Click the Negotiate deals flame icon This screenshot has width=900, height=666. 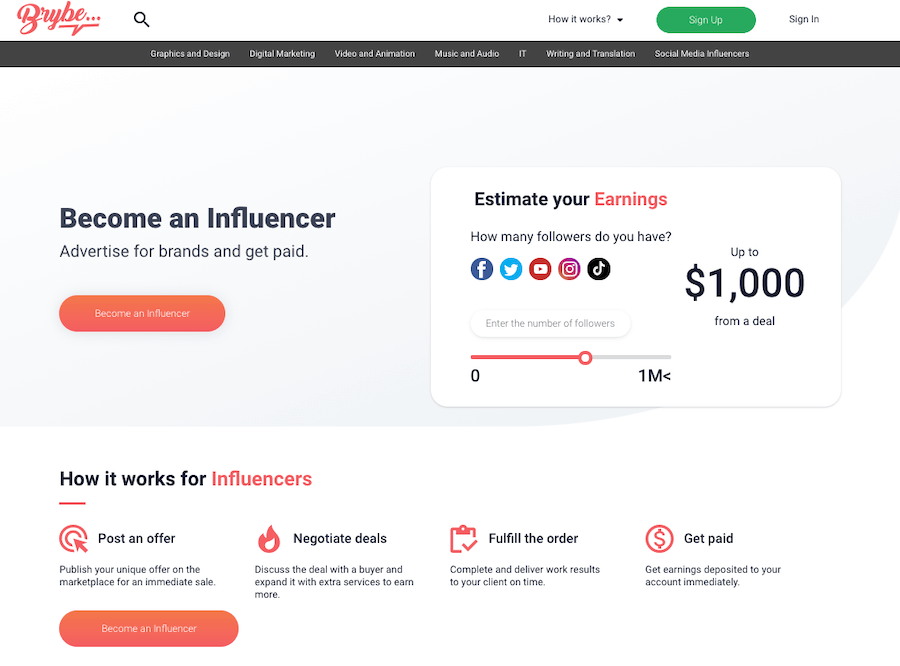[269, 539]
